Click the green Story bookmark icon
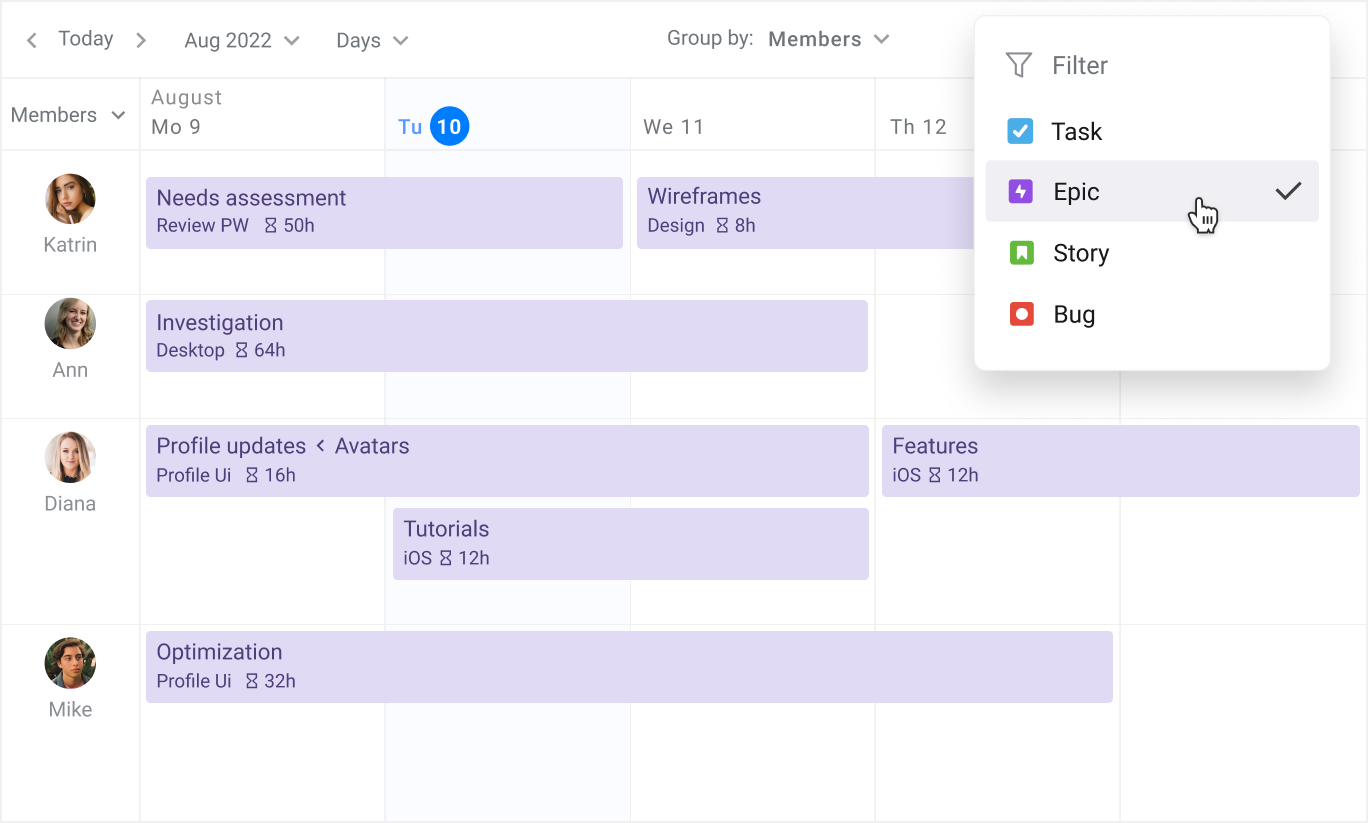Viewport: 1368px width, 823px height. (x=1020, y=253)
